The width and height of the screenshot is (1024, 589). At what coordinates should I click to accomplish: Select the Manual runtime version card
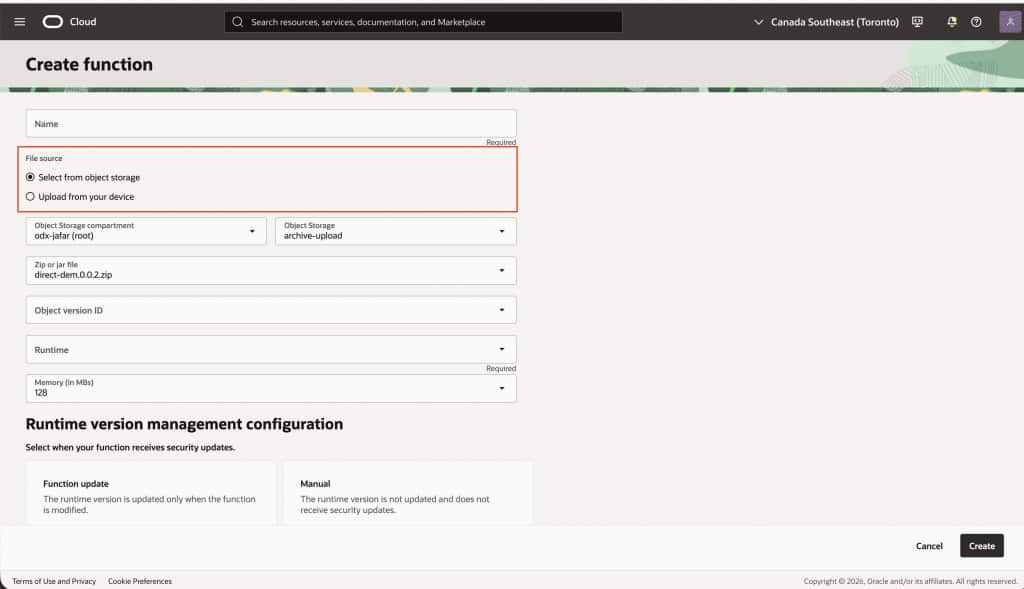pyautogui.click(x=408, y=494)
